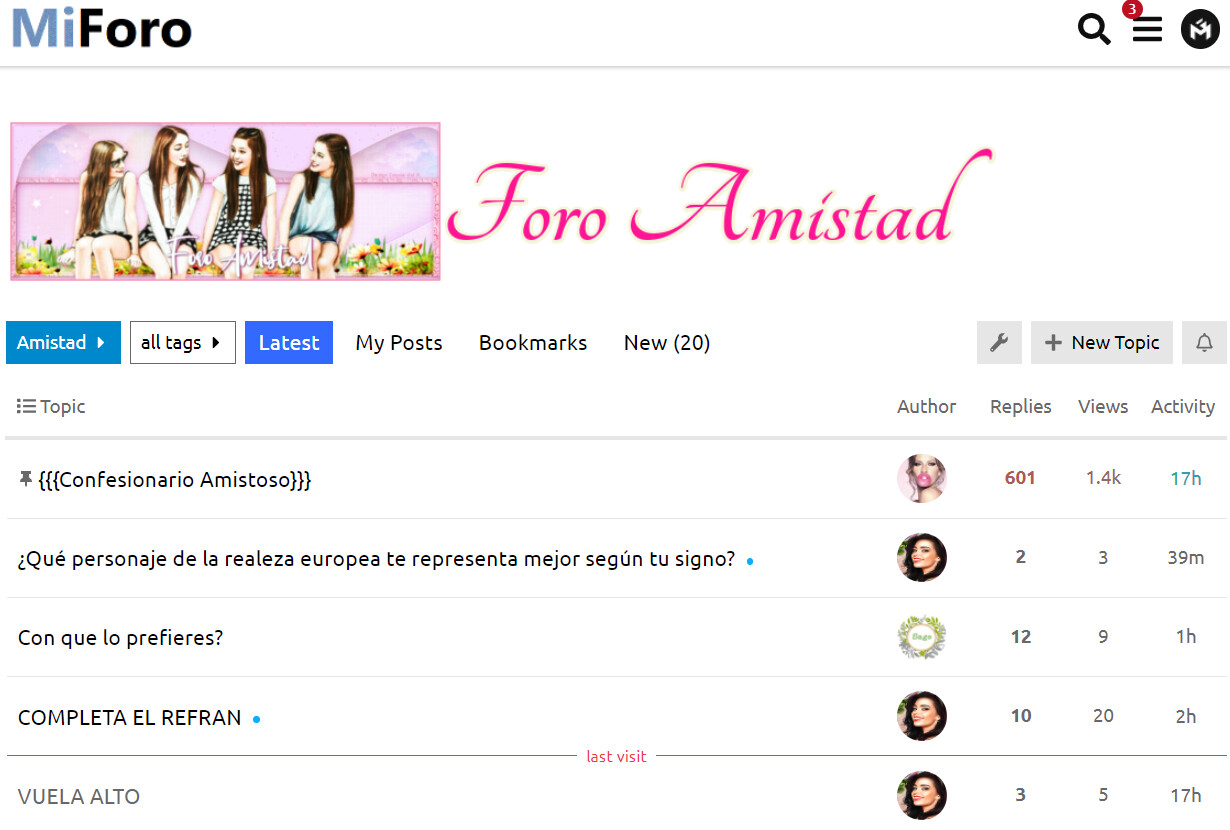Open the hamburger menu with notification badge
The image size is (1230, 830).
point(1147,30)
